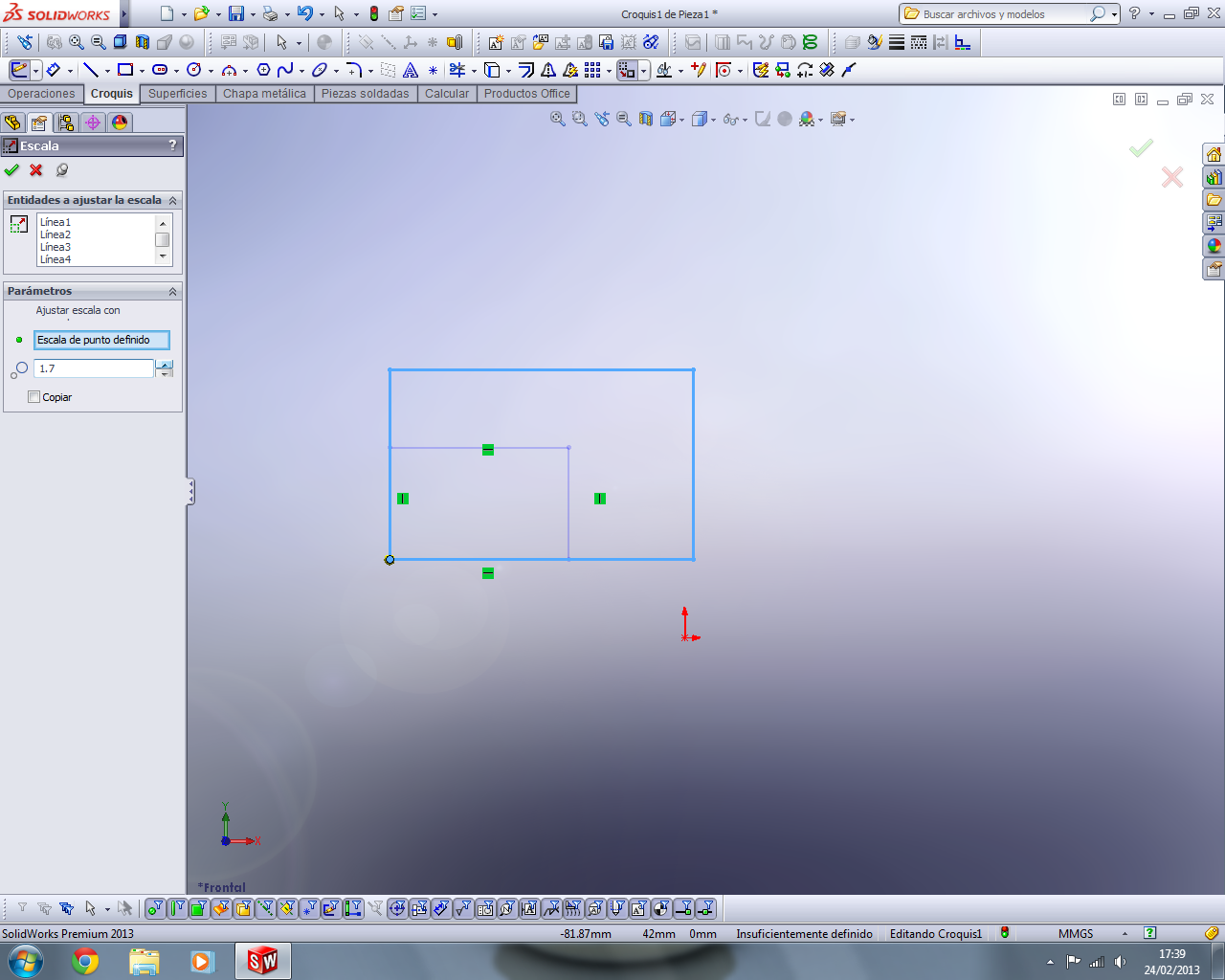Image resolution: width=1225 pixels, height=980 pixels.
Task: Switch to the Calcular tab
Action: pyautogui.click(x=447, y=94)
